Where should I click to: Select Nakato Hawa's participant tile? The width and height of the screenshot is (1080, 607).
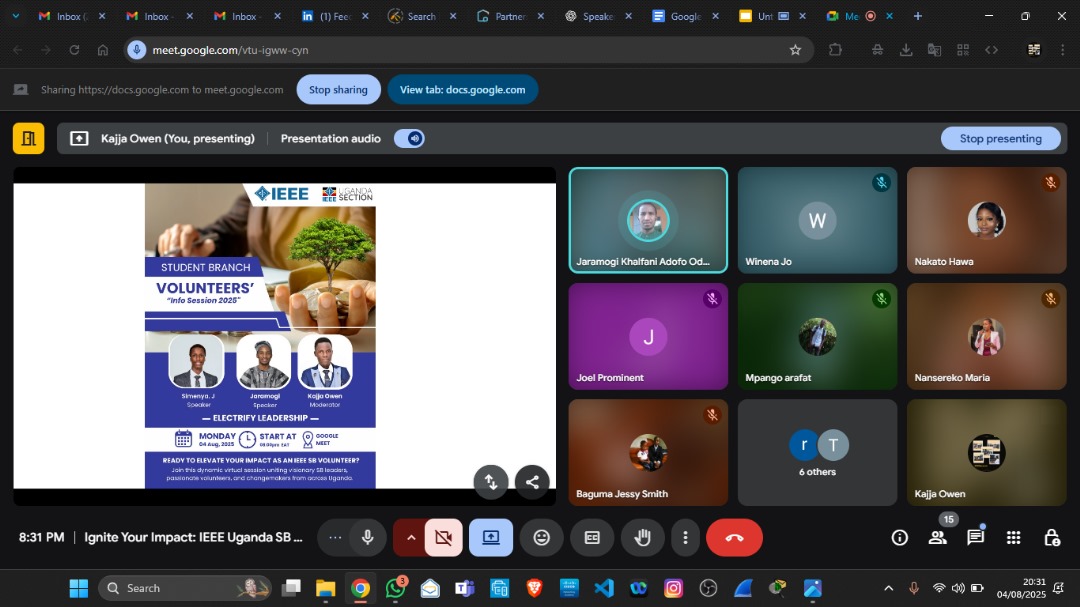point(986,220)
